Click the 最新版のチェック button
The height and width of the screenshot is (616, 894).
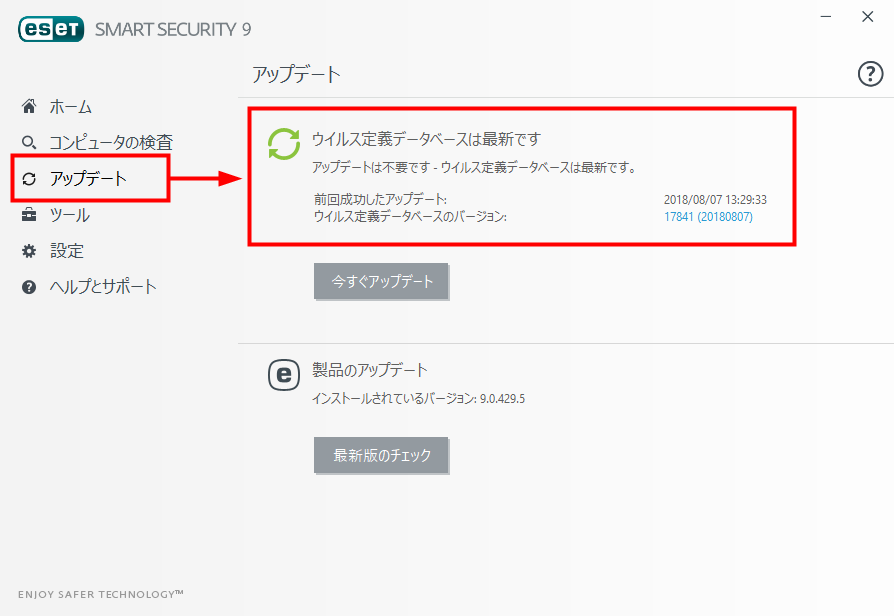381,455
